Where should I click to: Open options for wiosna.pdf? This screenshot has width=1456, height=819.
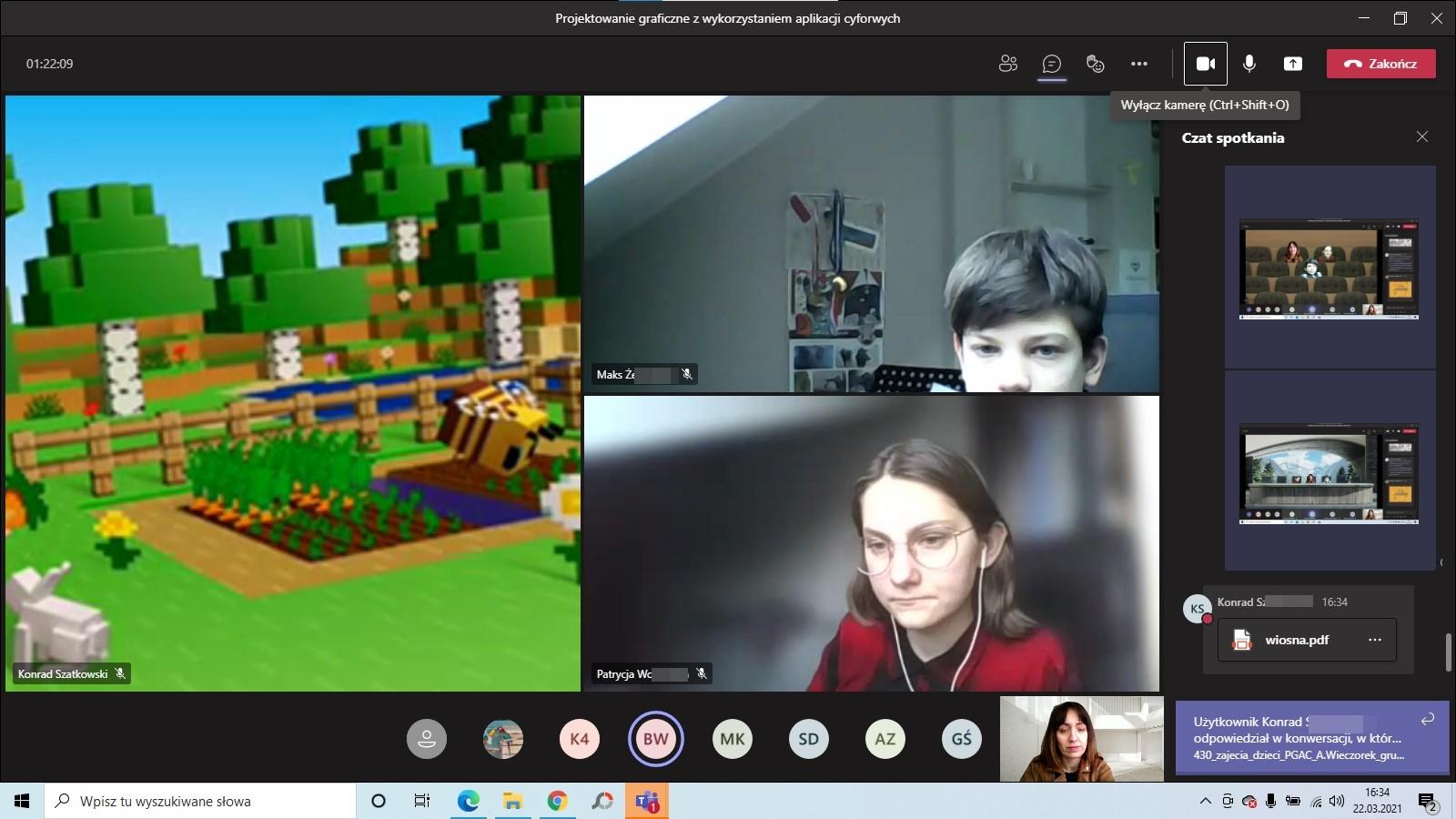click(1375, 640)
